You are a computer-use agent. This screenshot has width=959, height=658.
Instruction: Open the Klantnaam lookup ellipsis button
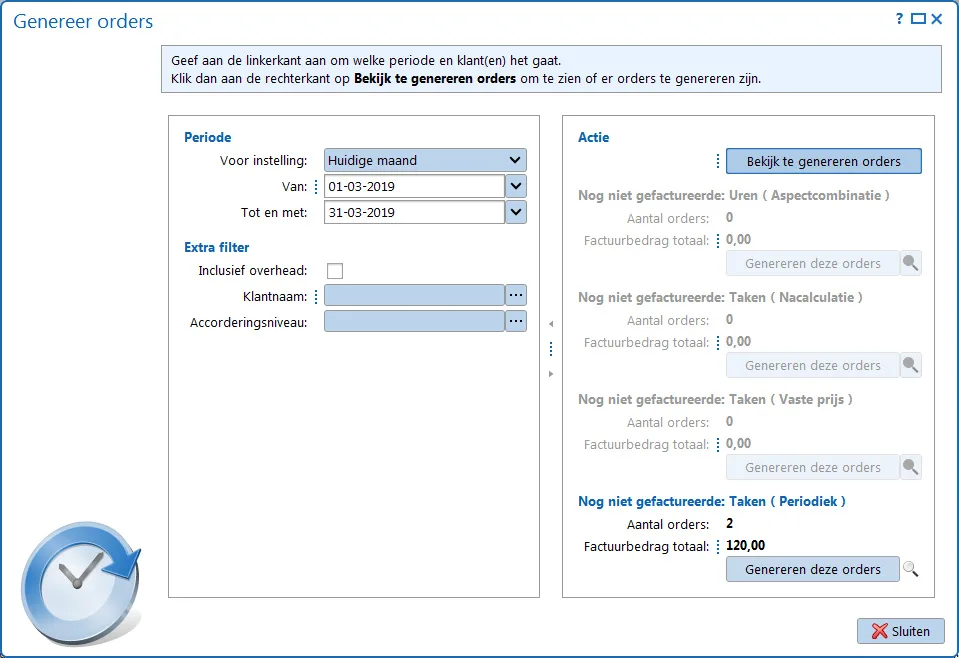pyautogui.click(x=516, y=295)
